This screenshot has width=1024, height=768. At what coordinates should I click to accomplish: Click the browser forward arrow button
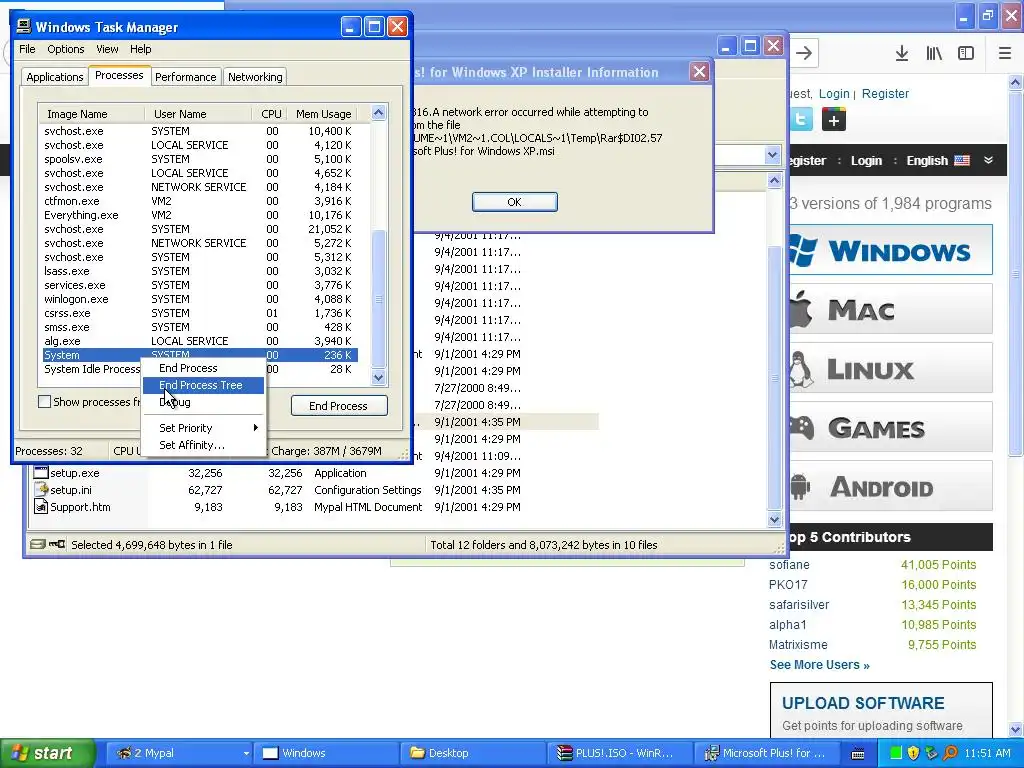coord(805,54)
